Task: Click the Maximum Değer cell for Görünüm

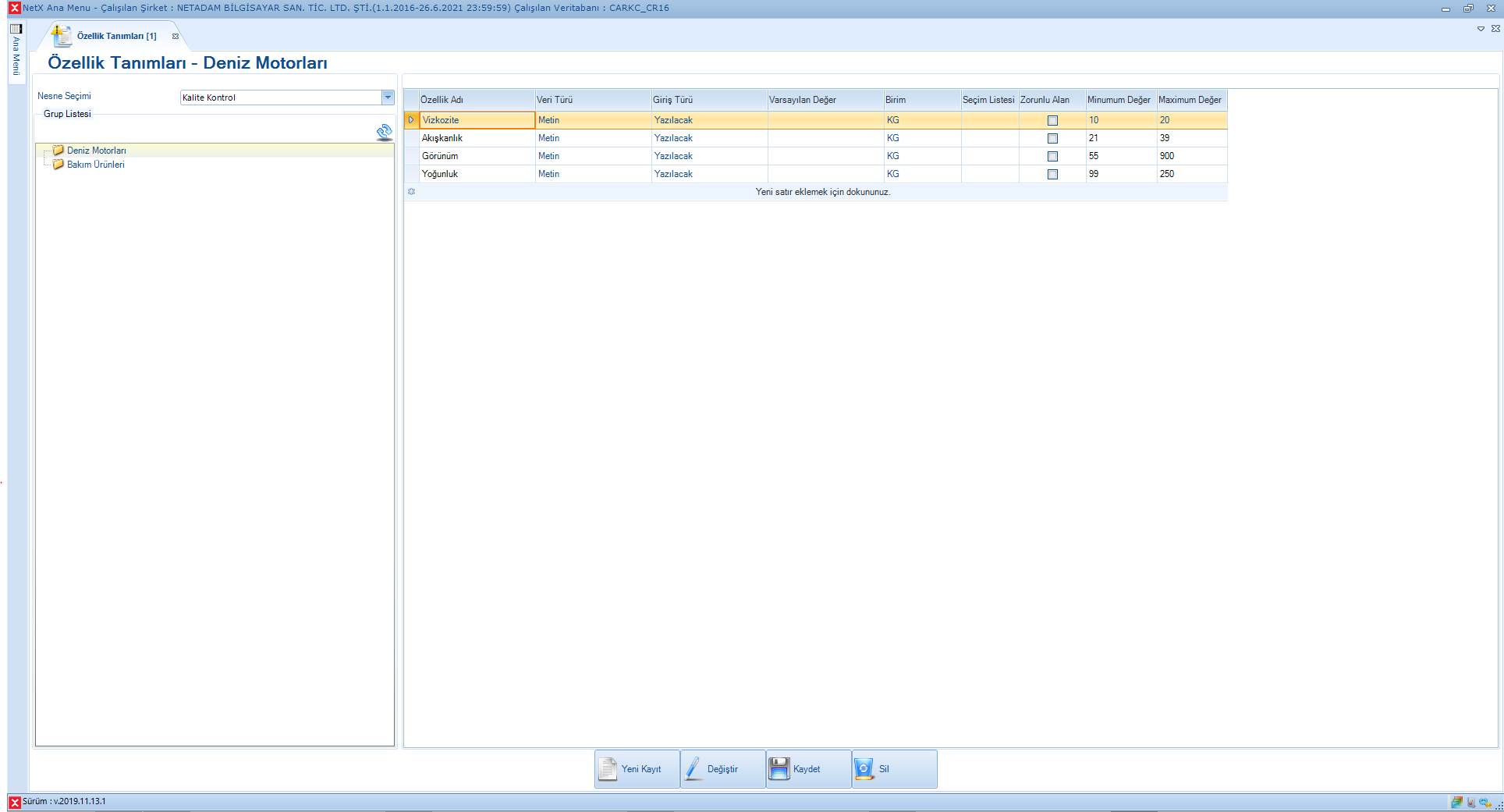Action: 1191,156
